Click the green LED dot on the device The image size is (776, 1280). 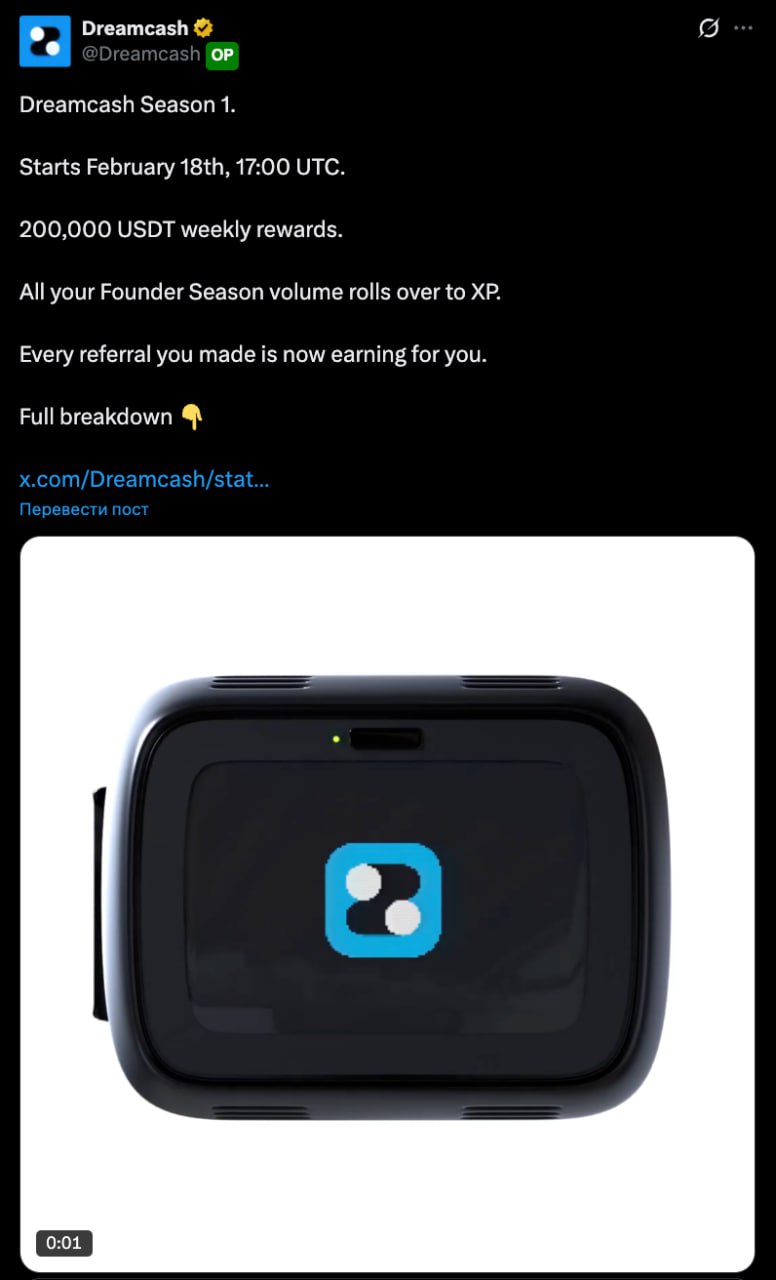coord(336,739)
